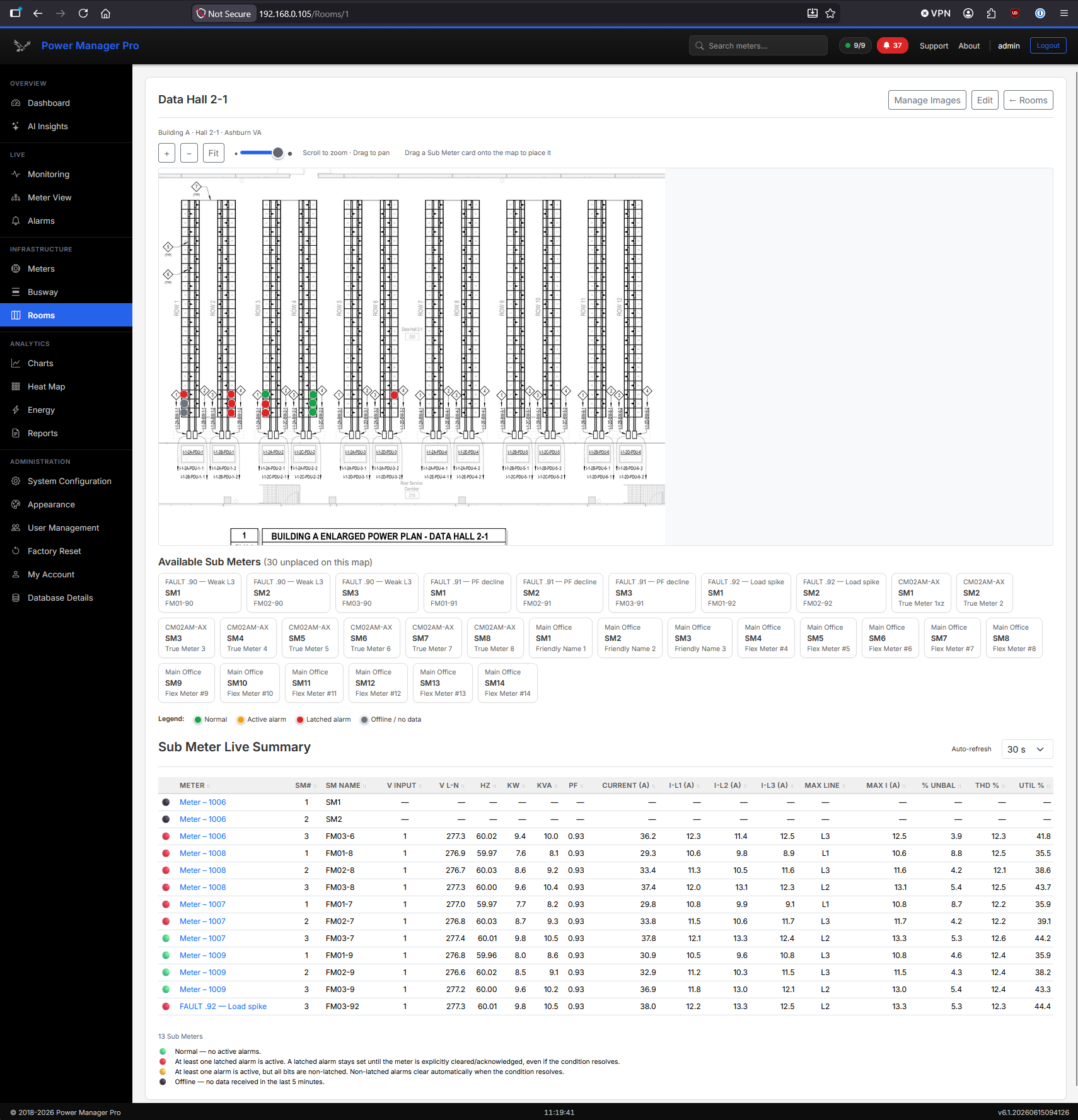Click the VPN indicator in browser bar
The image size is (1078, 1120).
point(936,13)
